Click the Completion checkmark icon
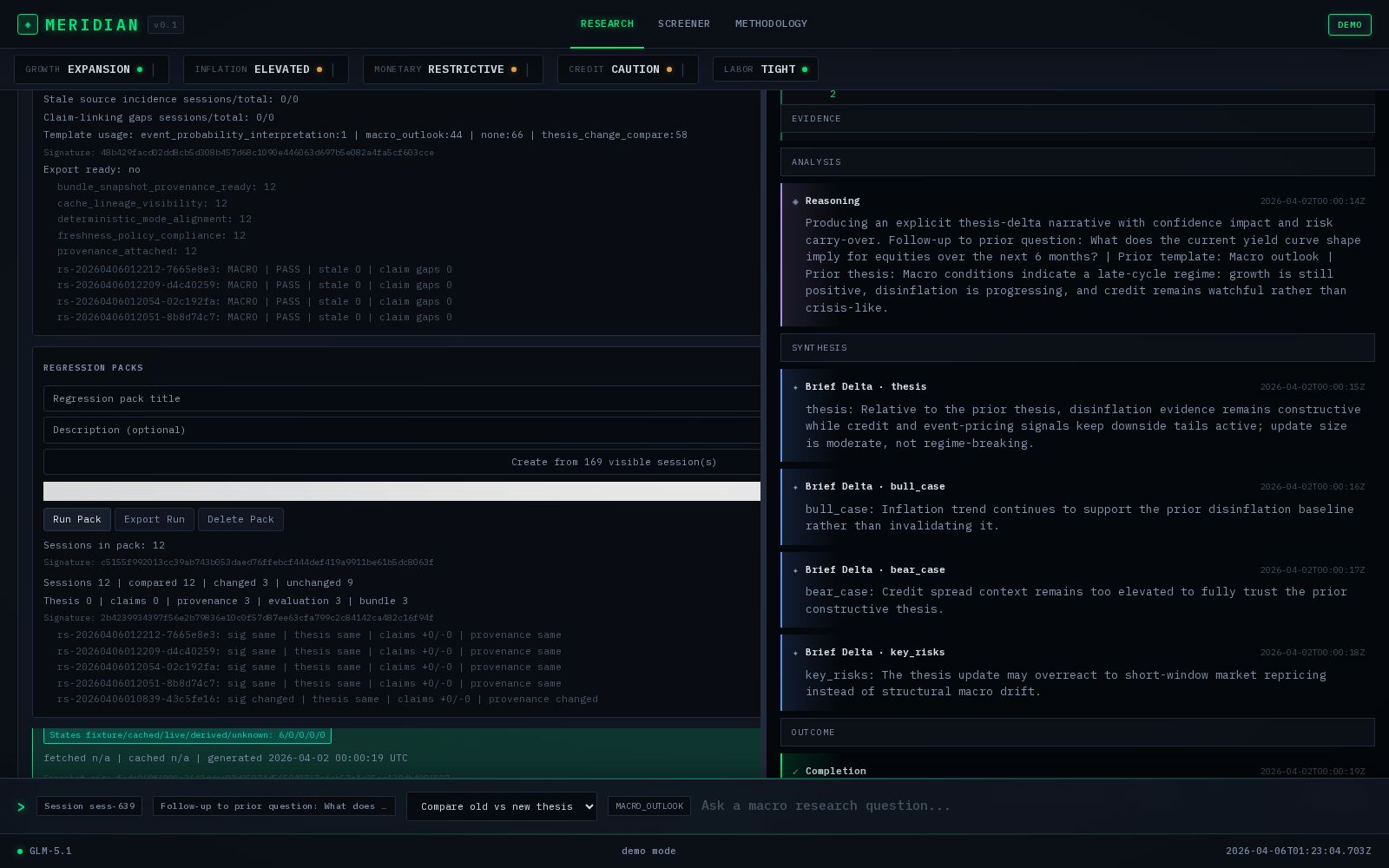This screenshot has width=1389, height=868. 795,772
